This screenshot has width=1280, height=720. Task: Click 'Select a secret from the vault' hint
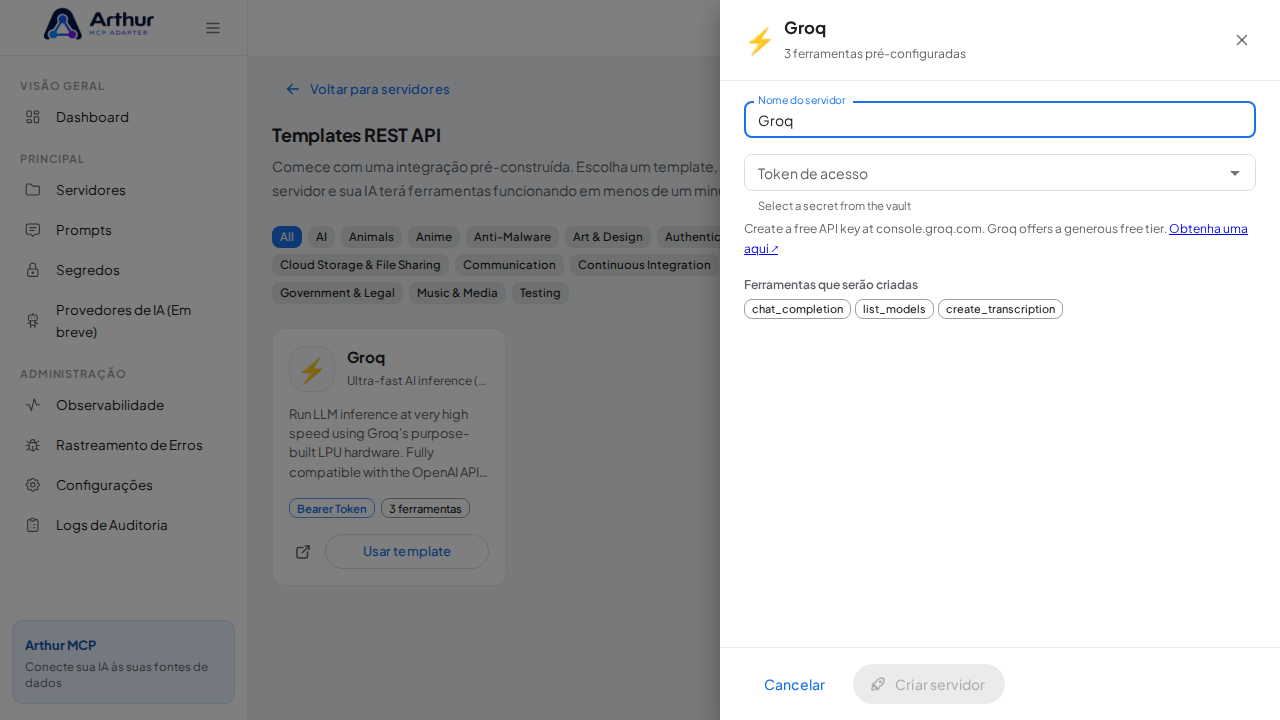click(834, 206)
